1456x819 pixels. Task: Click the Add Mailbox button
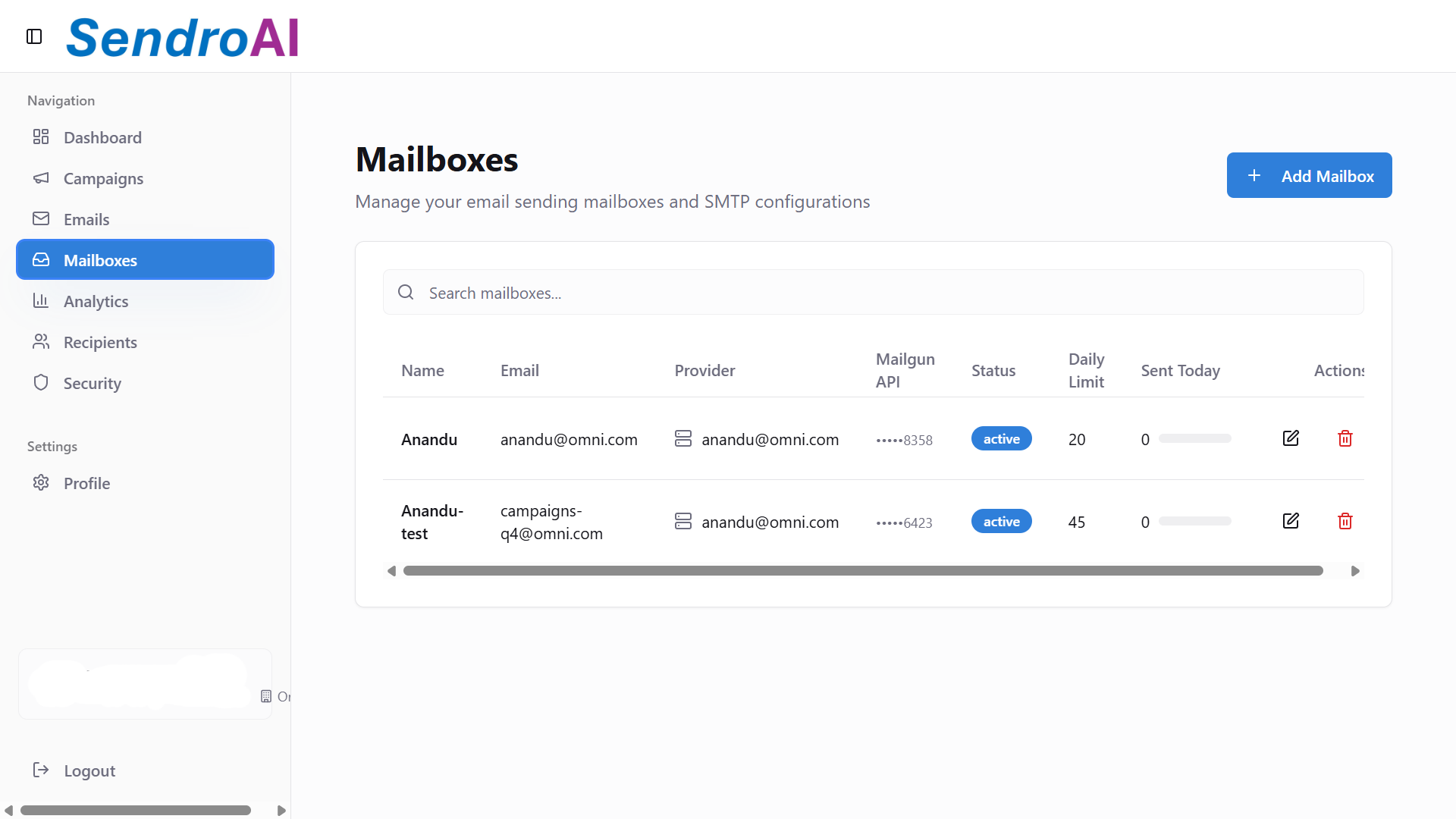click(x=1310, y=175)
